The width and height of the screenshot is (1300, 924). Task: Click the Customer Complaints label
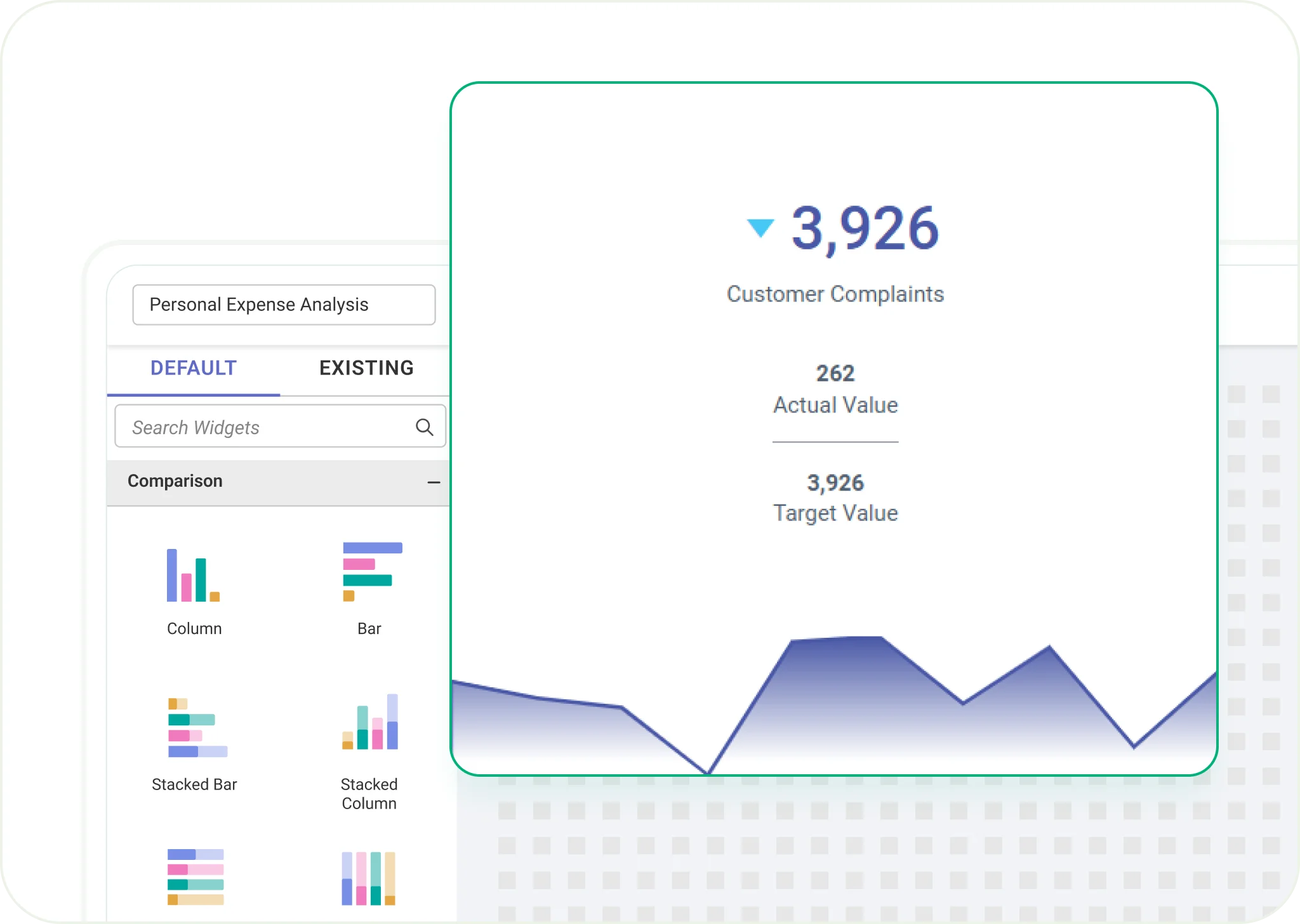(x=835, y=294)
